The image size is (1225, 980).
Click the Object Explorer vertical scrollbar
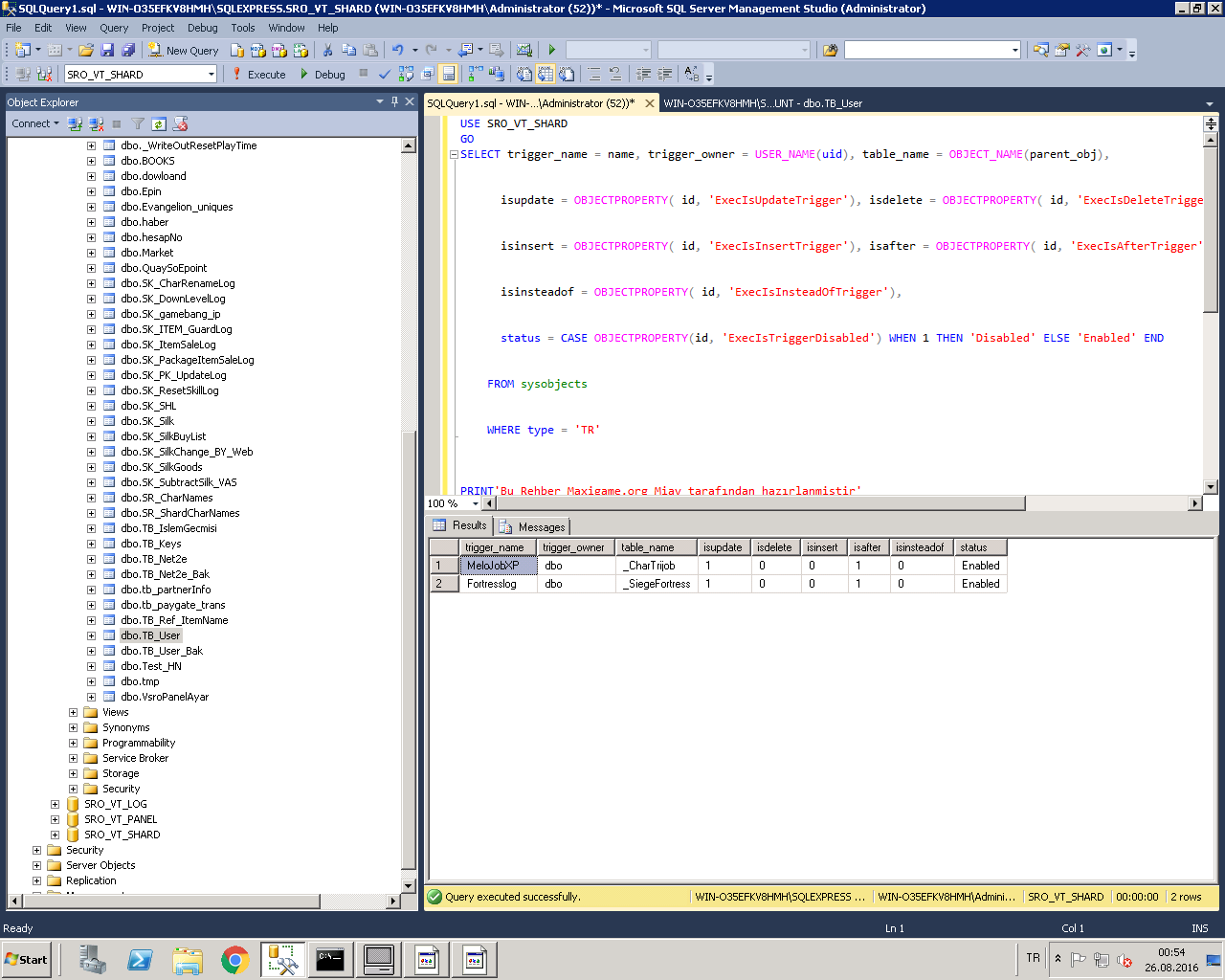click(409, 517)
